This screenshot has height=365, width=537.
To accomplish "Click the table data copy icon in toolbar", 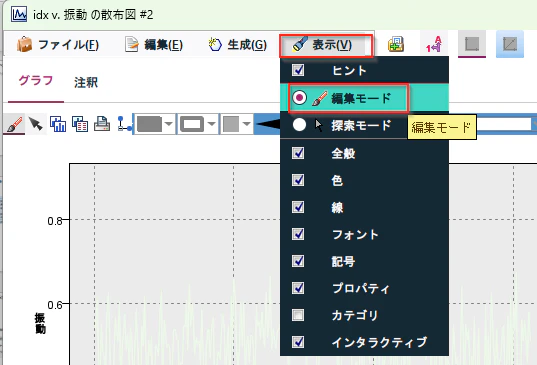I will coord(80,124).
